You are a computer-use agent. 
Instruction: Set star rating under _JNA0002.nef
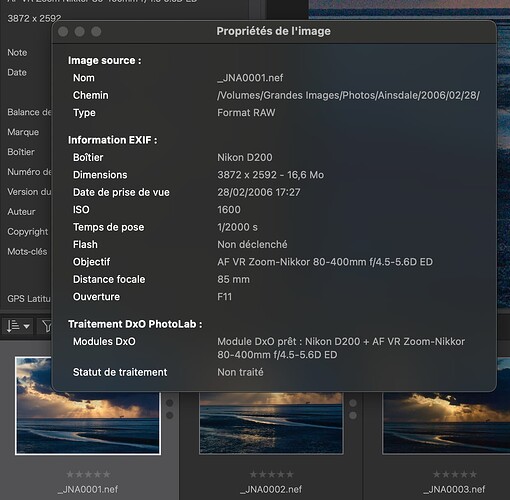pos(271,474)
